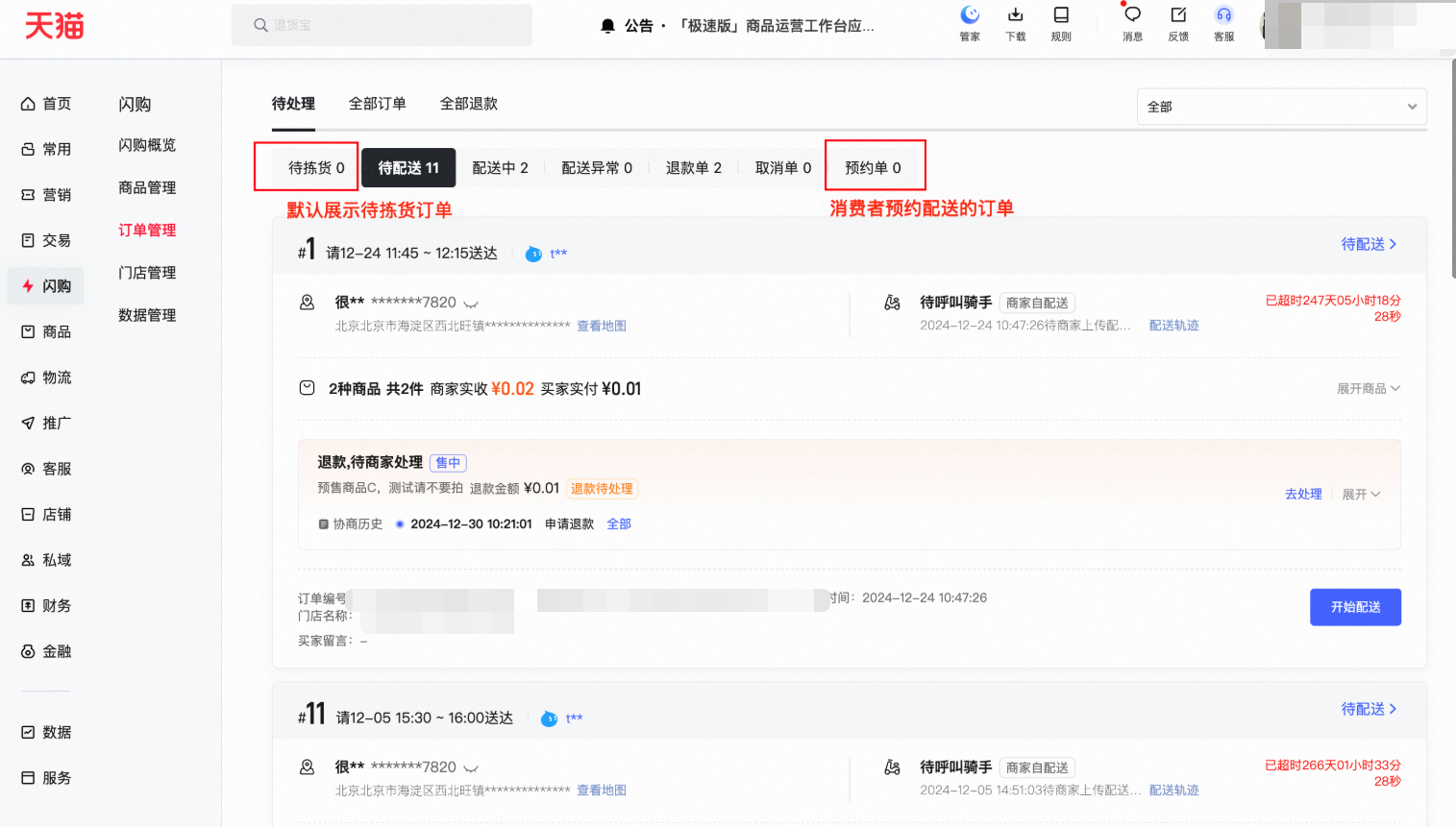Open 财务 in the sidebar

click(46, 605)
